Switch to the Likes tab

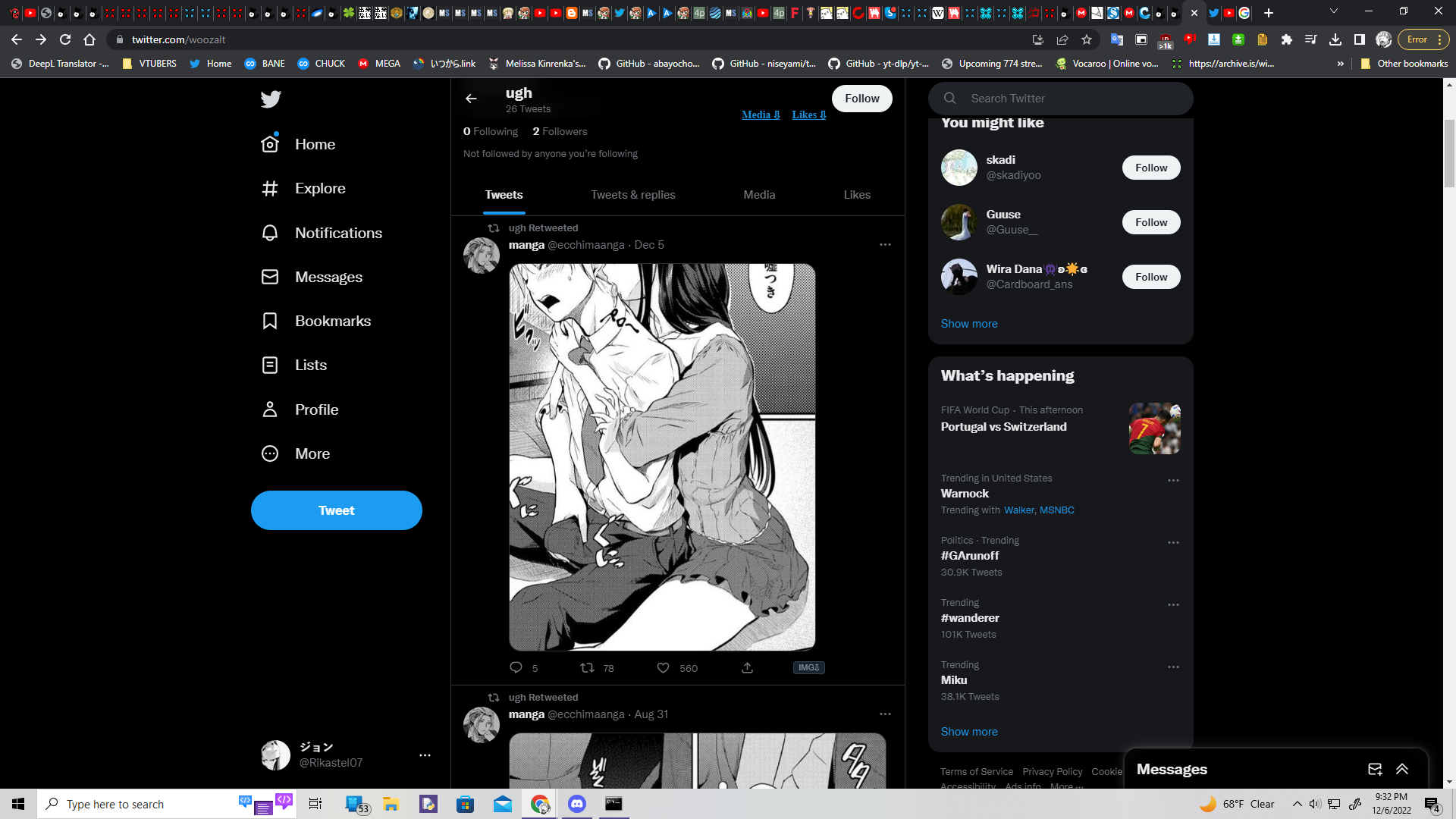(856, 195)
